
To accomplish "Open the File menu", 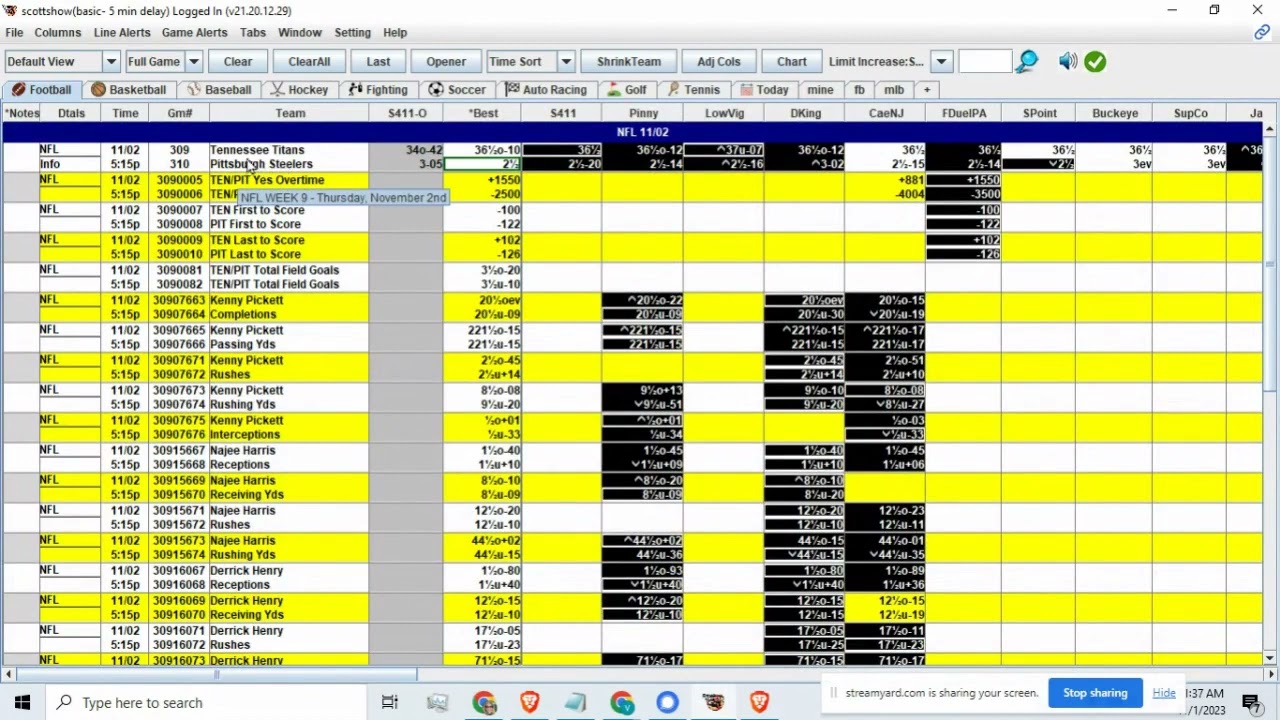I will (x=14, y=33).
